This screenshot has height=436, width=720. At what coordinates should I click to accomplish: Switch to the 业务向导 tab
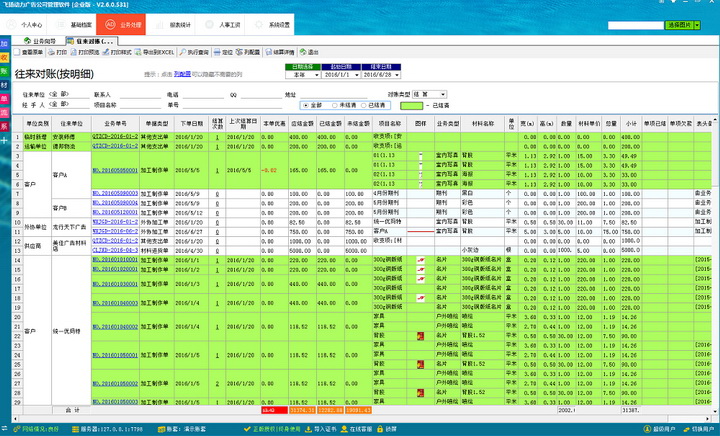(42, 41)
